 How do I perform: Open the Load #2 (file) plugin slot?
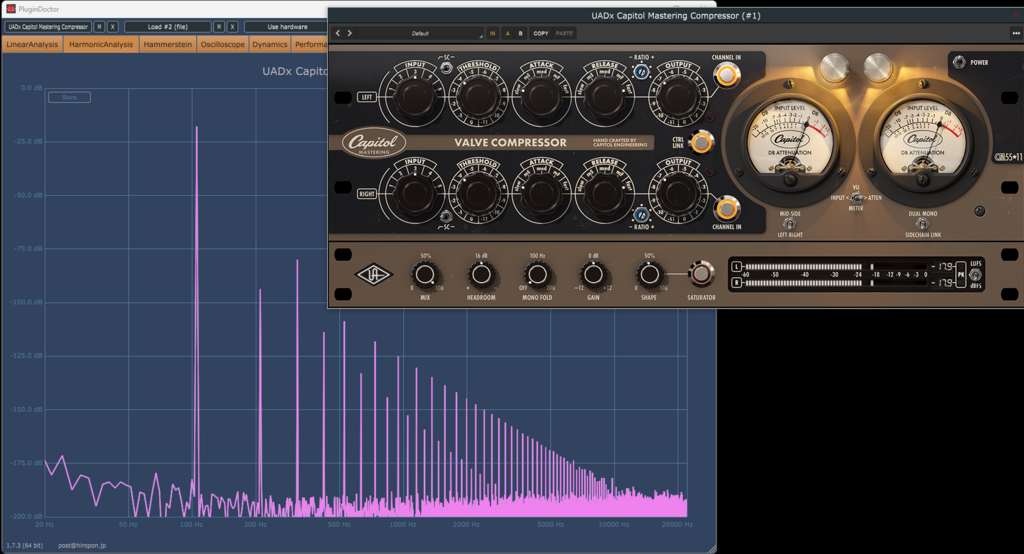pyautogui.click(x=167, y=27)
